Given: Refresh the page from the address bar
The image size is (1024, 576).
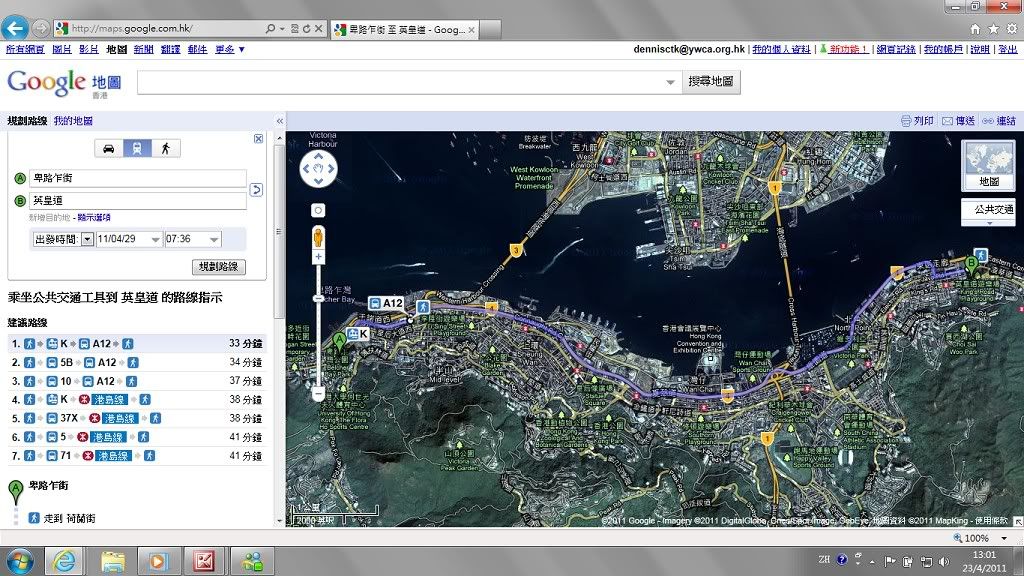Looking at the screenshot, I should point(306,29).
